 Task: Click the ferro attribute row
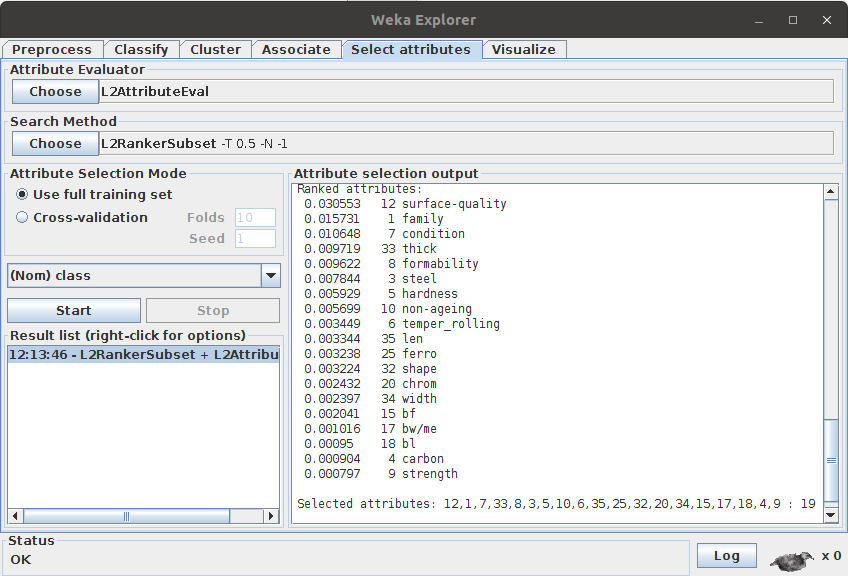click(370, 354)
